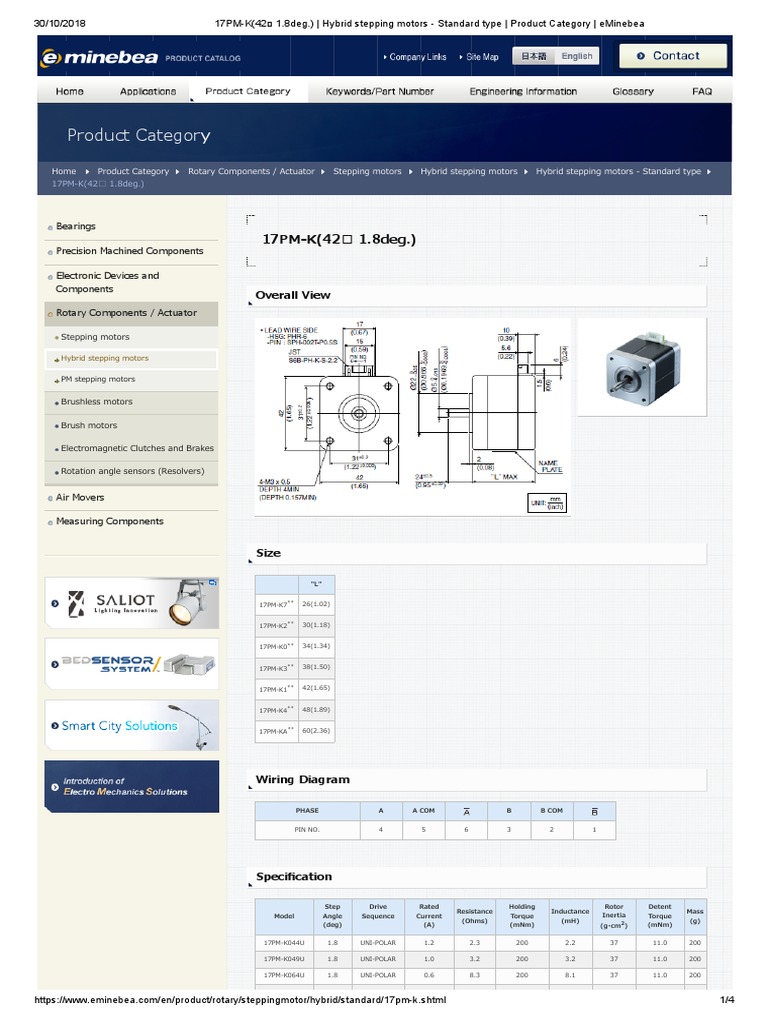Open the Glossary tab
This screenshot has height=1024, width=768.
click(633, 91)
